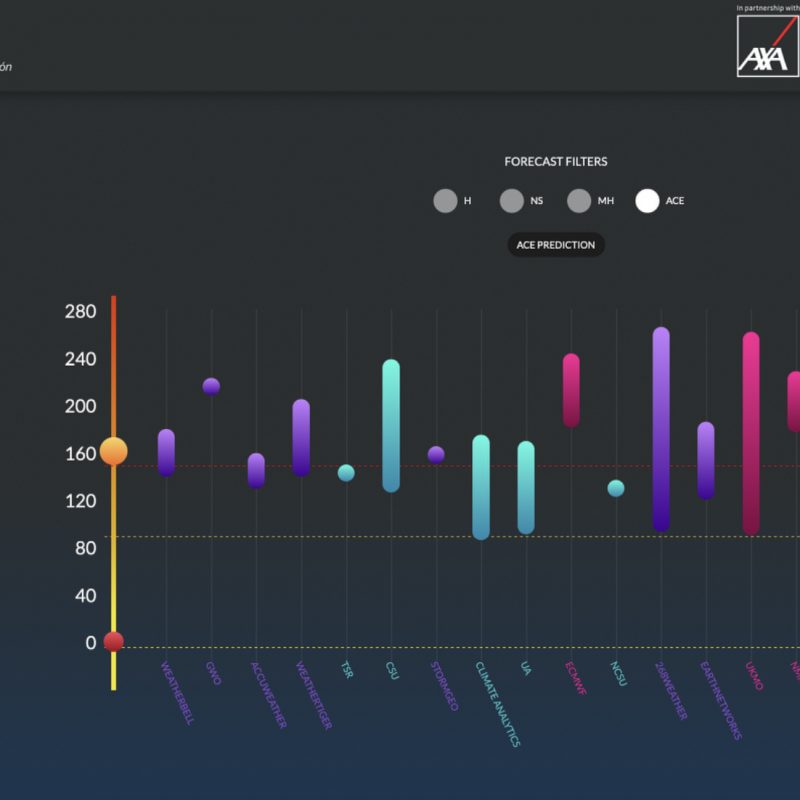Click the orange marker on the axis

point(114,451)
